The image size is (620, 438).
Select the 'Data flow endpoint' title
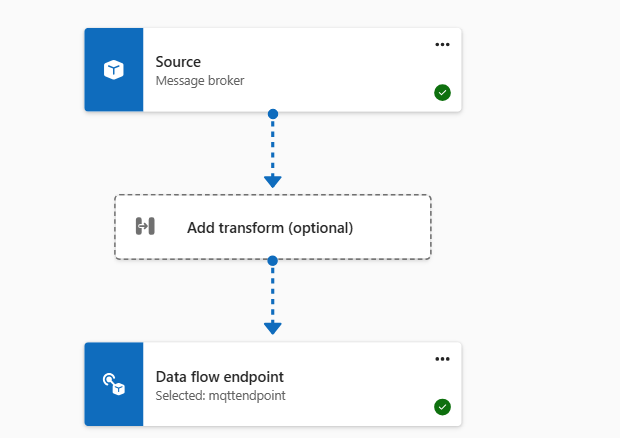[x=220, y=377]
